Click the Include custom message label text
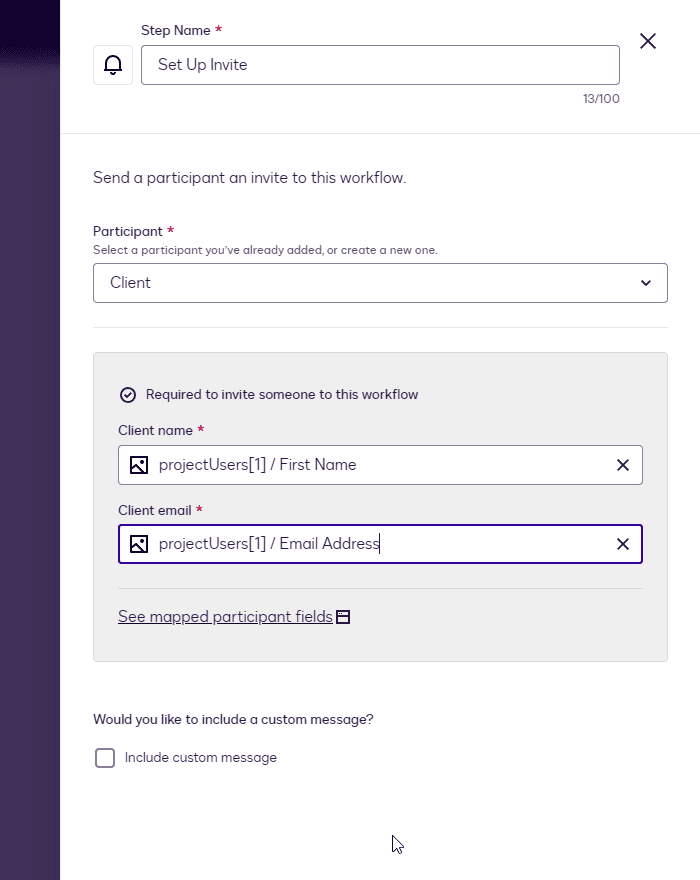 (x=200, y=758)
